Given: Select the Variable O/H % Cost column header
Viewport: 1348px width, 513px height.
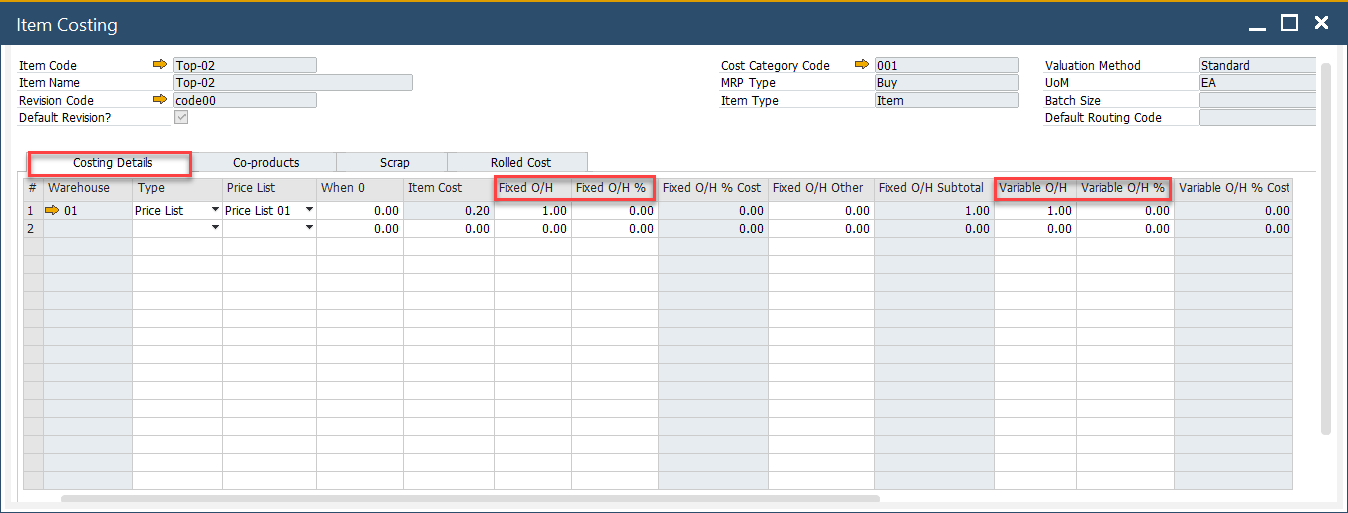Looking at the screenshot, I should pos(1233,188).
